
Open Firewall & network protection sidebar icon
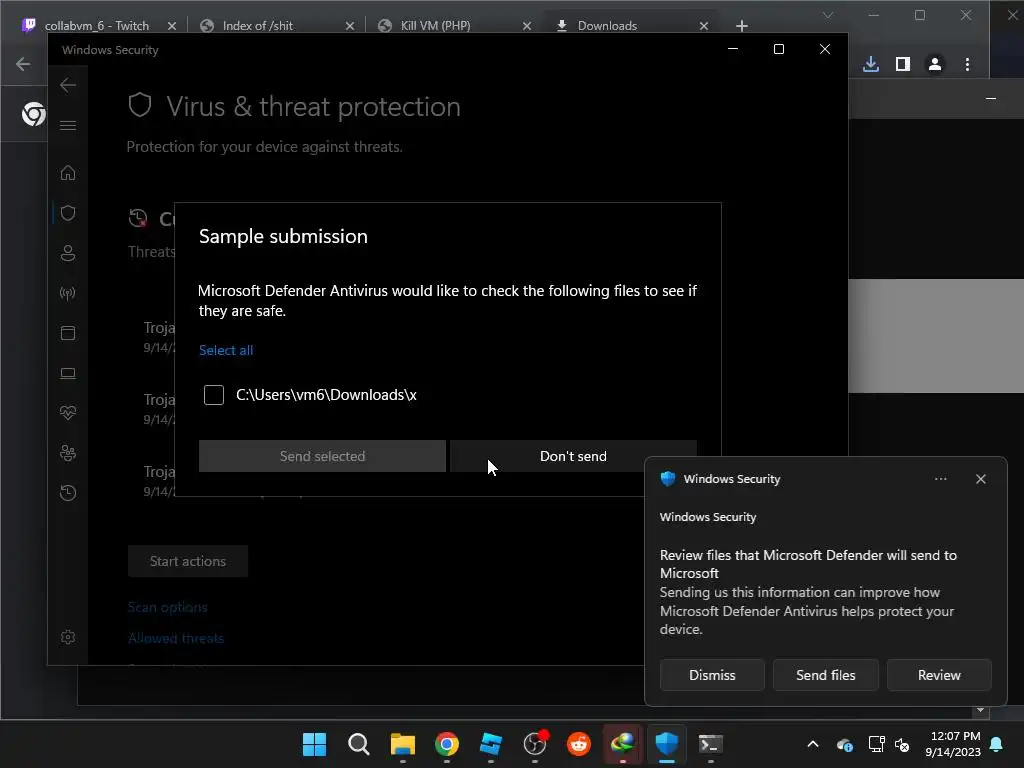click(x=68, y=293)
